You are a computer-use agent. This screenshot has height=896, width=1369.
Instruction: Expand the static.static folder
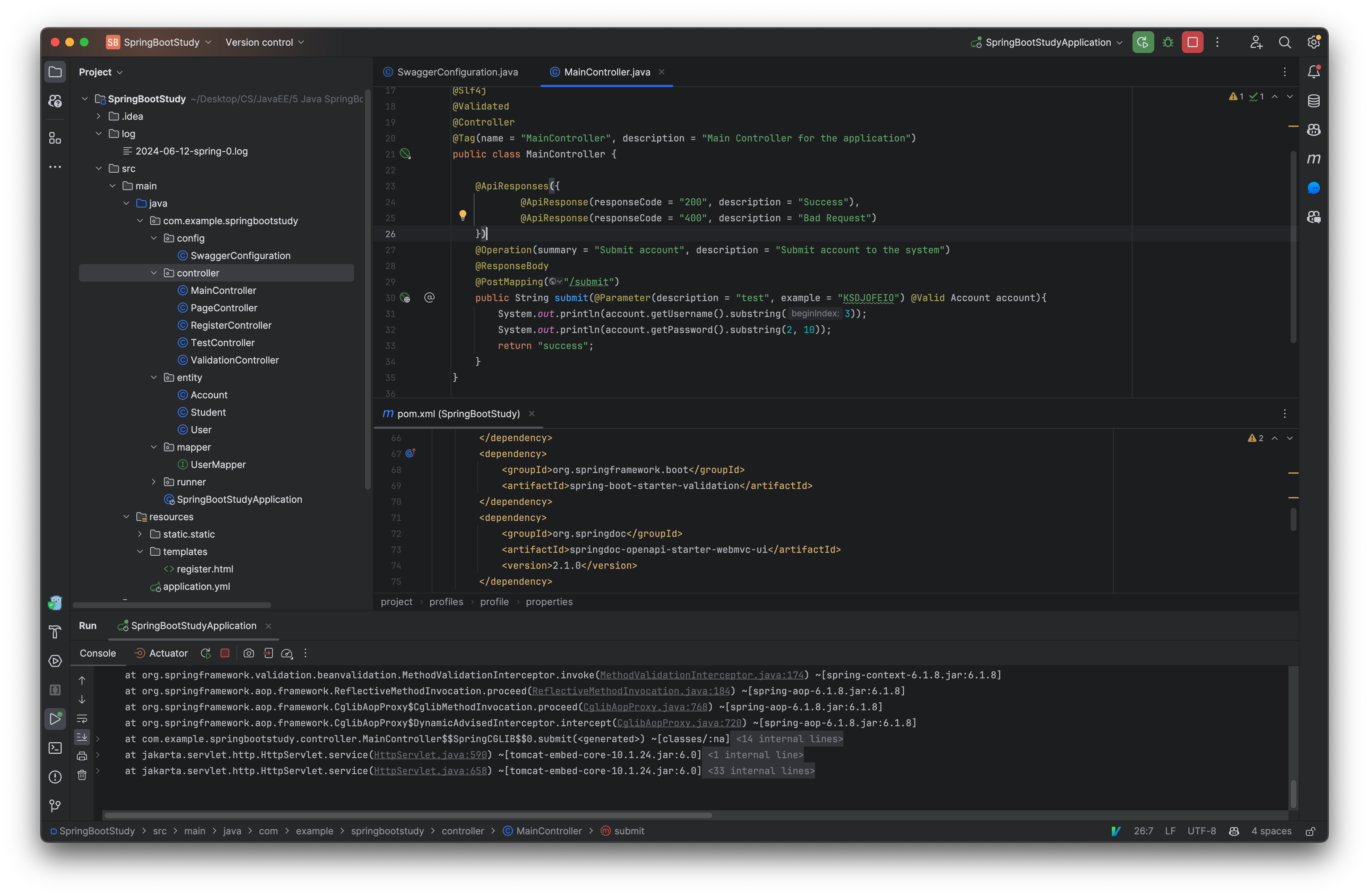140,534
